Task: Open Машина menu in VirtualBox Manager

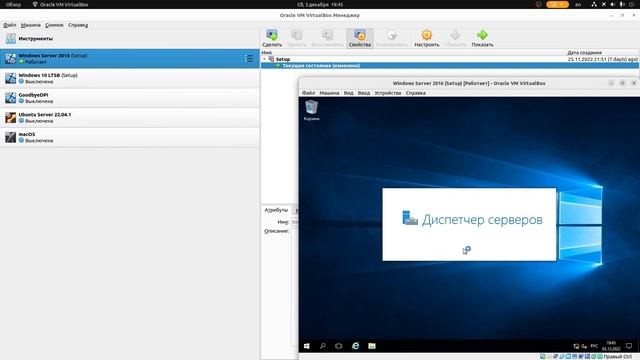Action: point(31,25)
